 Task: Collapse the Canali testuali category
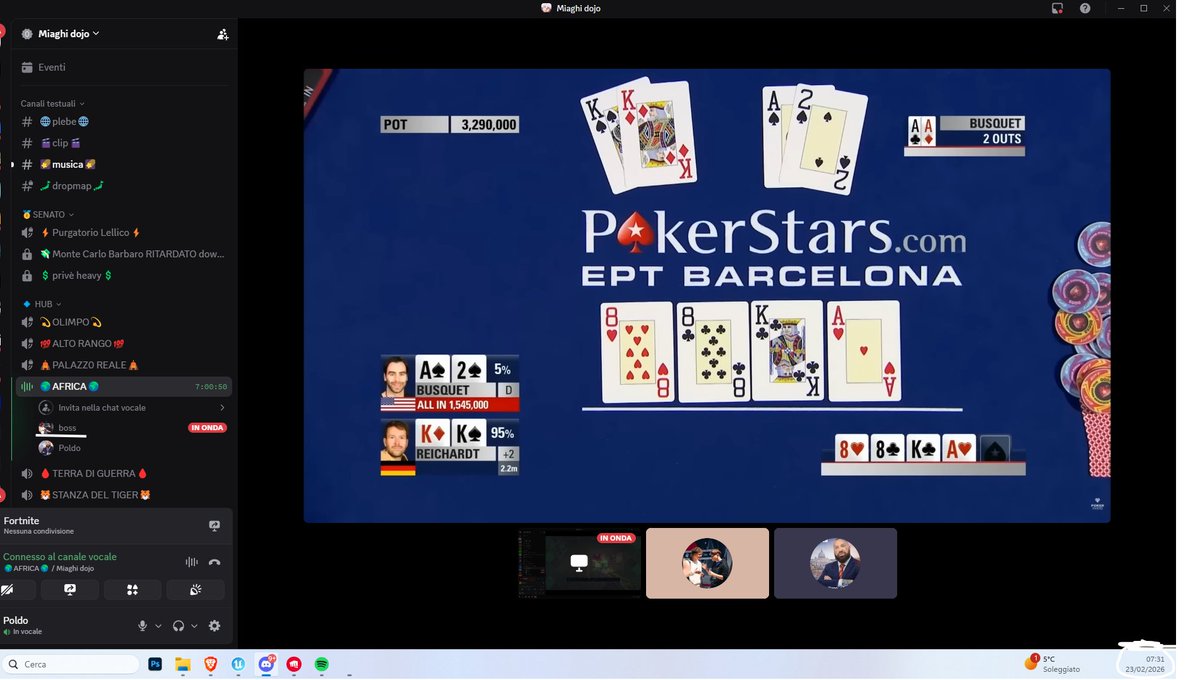coord(52,103)
